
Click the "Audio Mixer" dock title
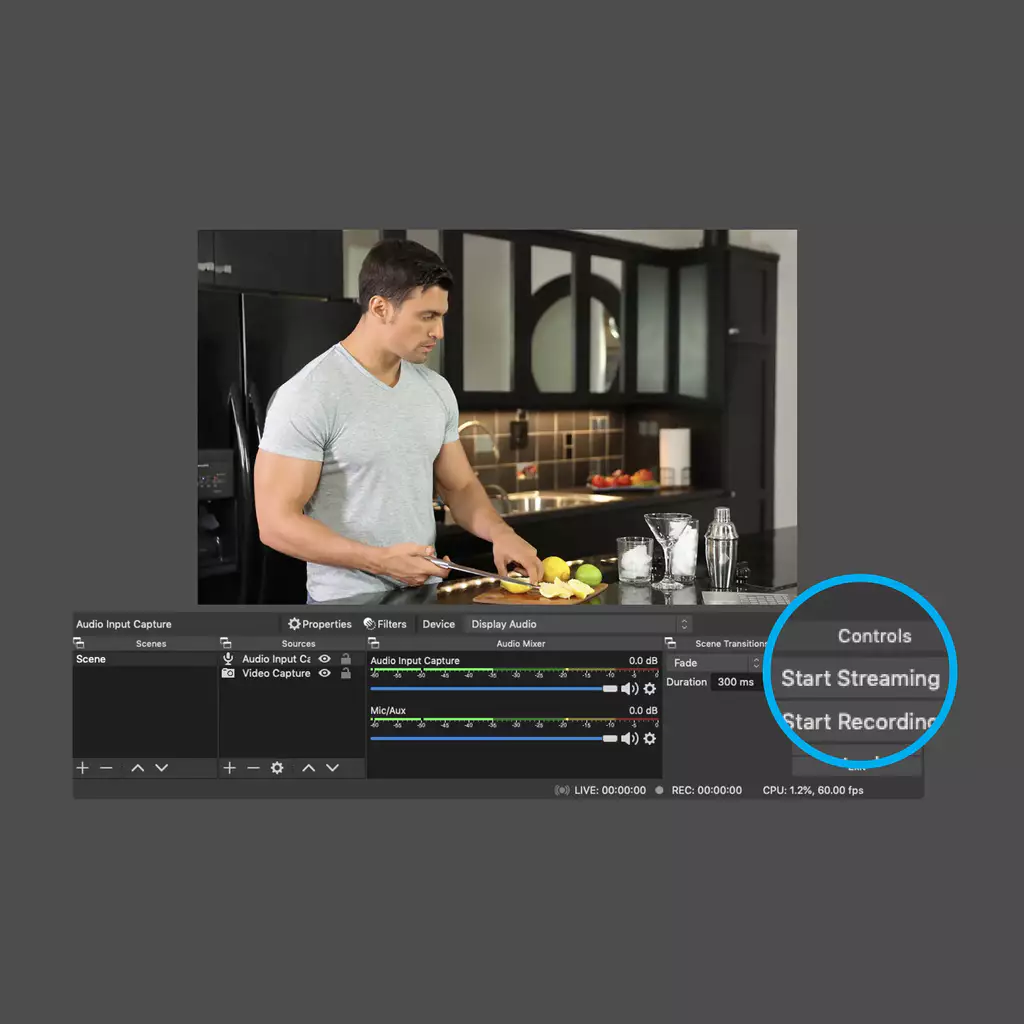[x=520, y=643]
